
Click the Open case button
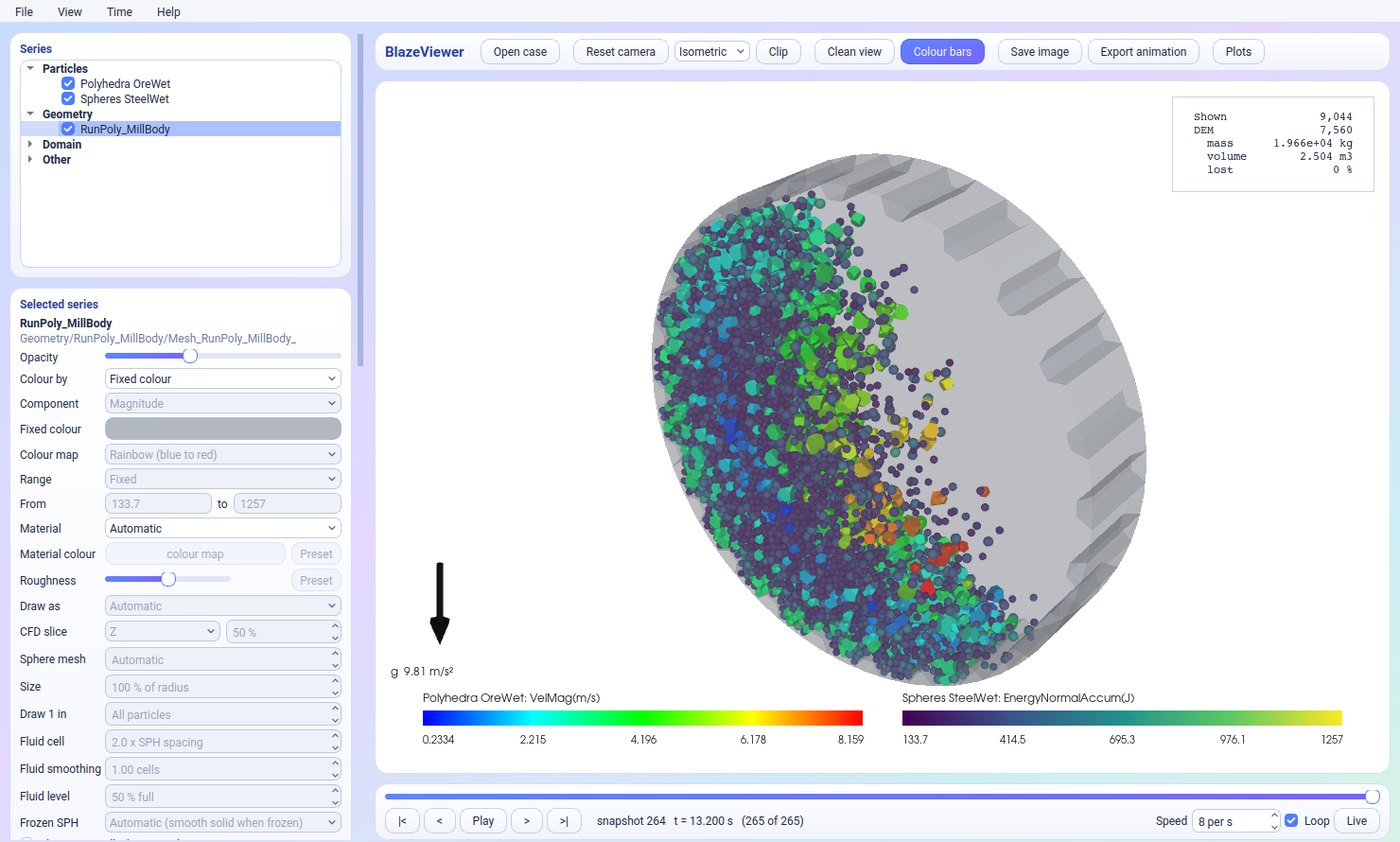pos(520,52)
